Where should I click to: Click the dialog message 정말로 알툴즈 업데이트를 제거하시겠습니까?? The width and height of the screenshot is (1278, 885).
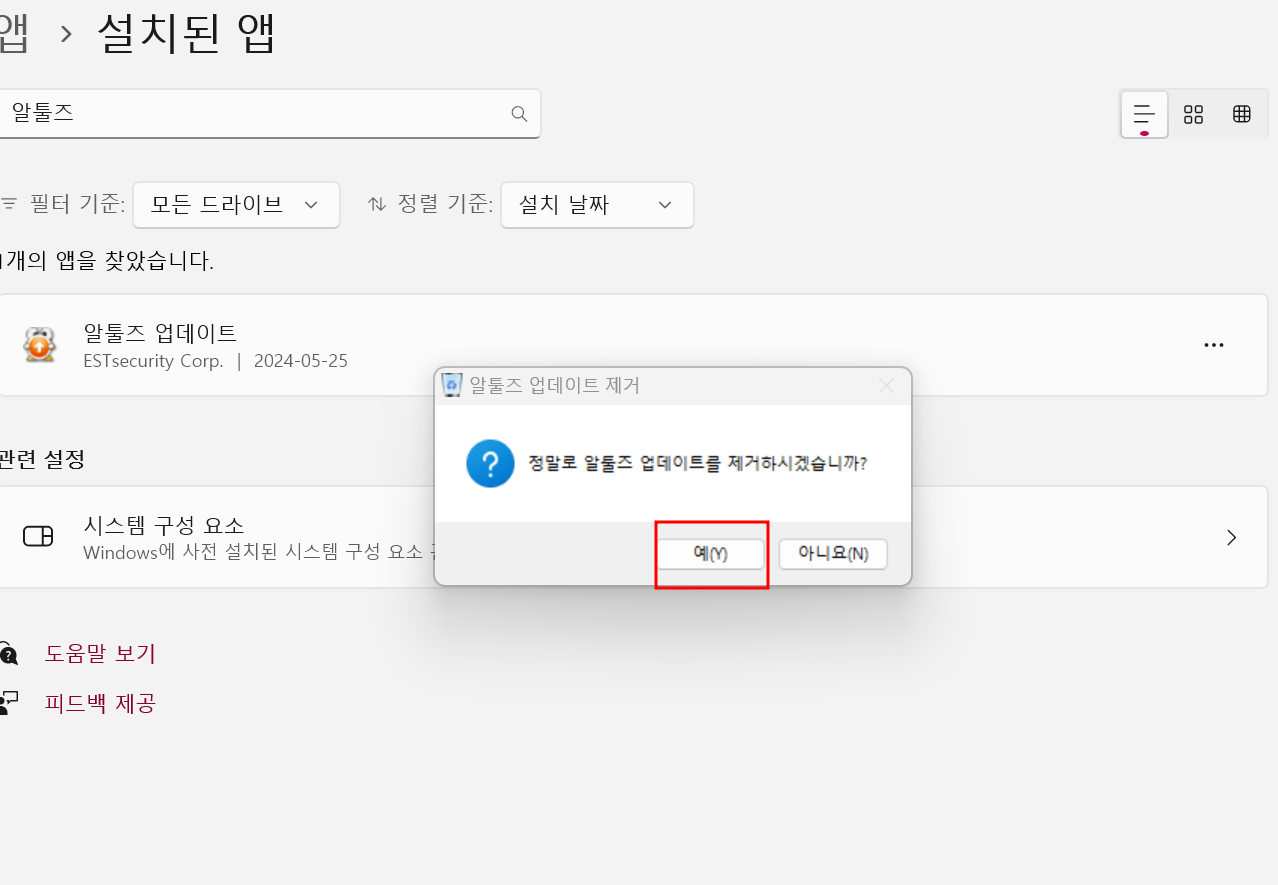tap(697, 464)
